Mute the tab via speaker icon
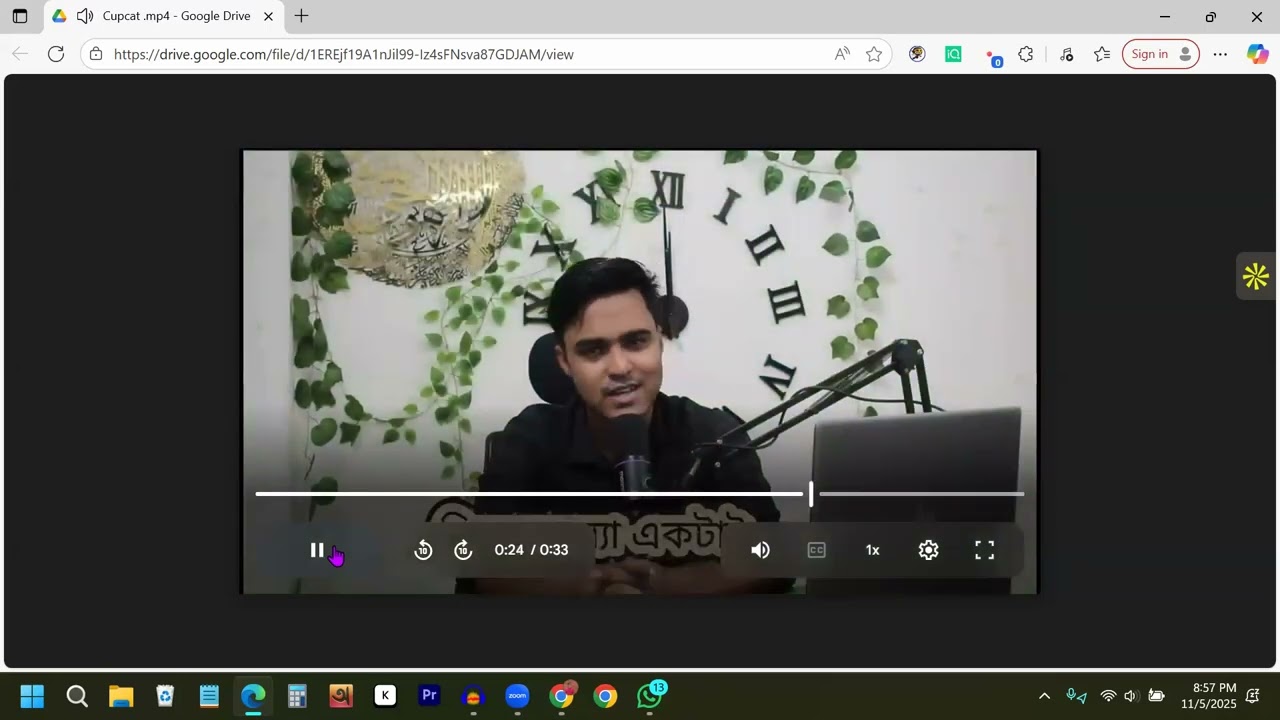Viewport: 1280px width, 720px height. click(85, 16)
